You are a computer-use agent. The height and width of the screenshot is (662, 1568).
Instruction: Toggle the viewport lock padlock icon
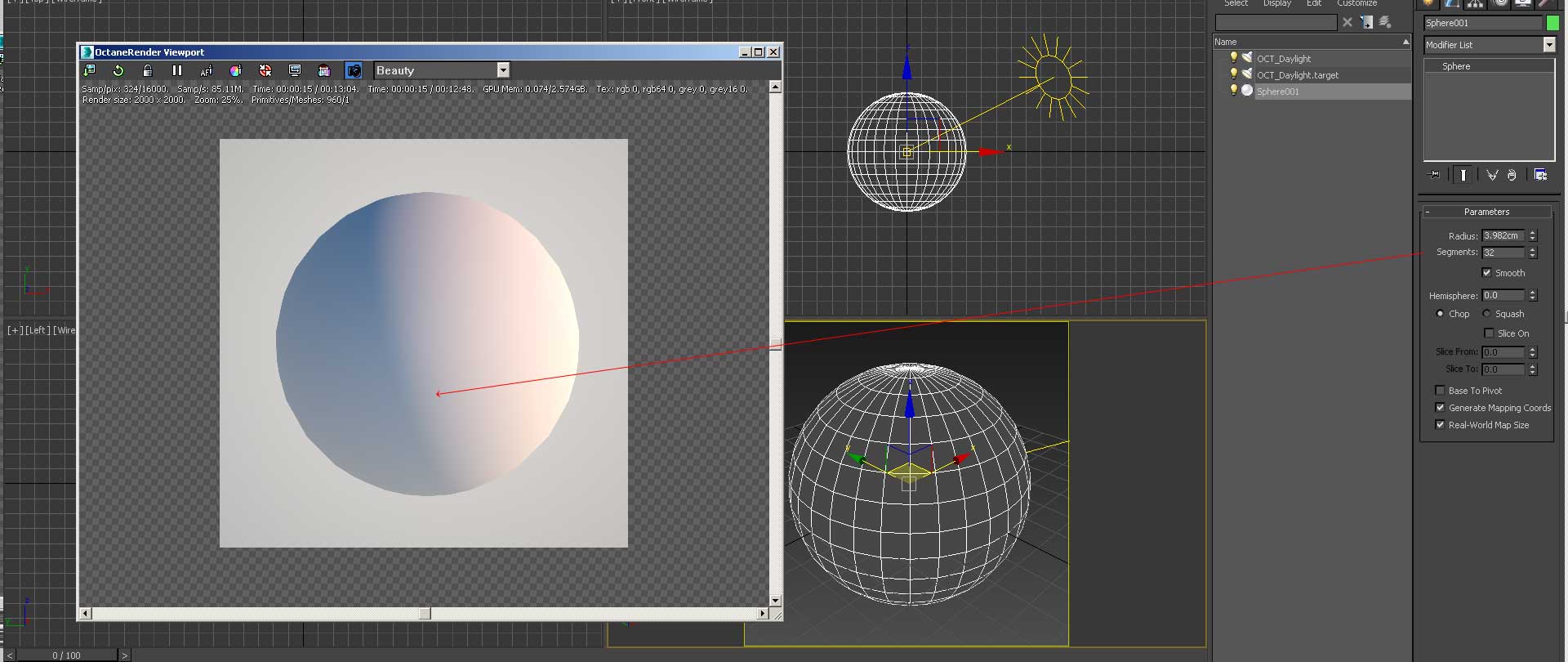[148, 70]
